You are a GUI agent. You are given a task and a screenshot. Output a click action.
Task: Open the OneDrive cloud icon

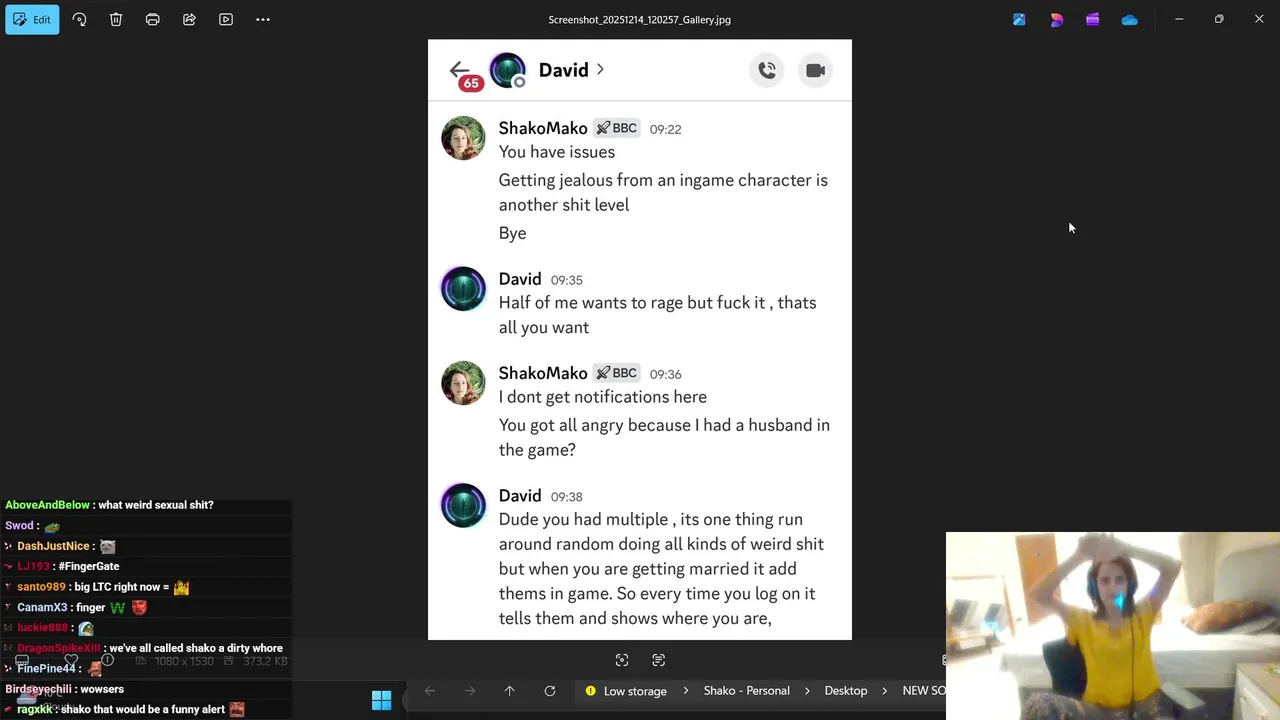pyautogui.click(x=1129, y=19)
